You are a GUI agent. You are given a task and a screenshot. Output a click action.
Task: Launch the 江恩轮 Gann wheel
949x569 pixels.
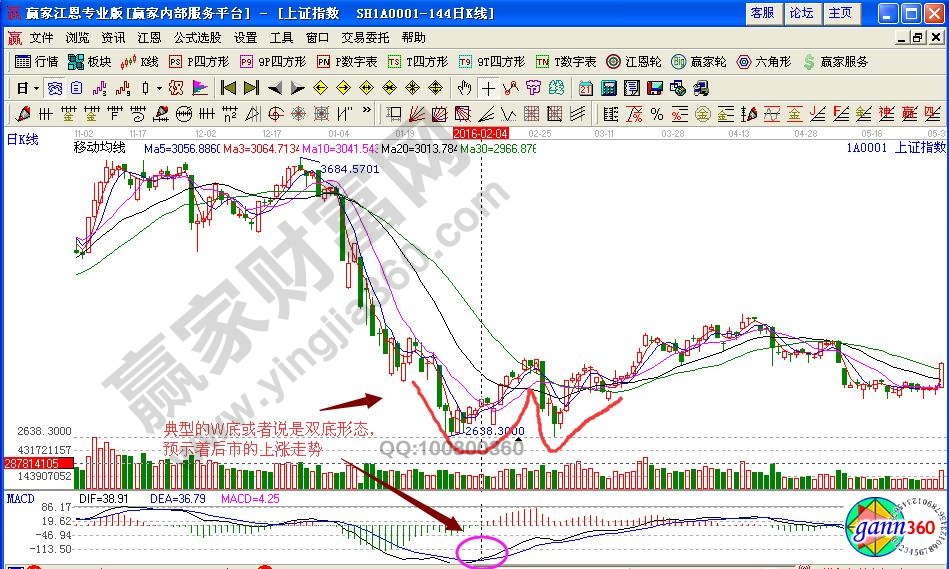tap(634, 62)
